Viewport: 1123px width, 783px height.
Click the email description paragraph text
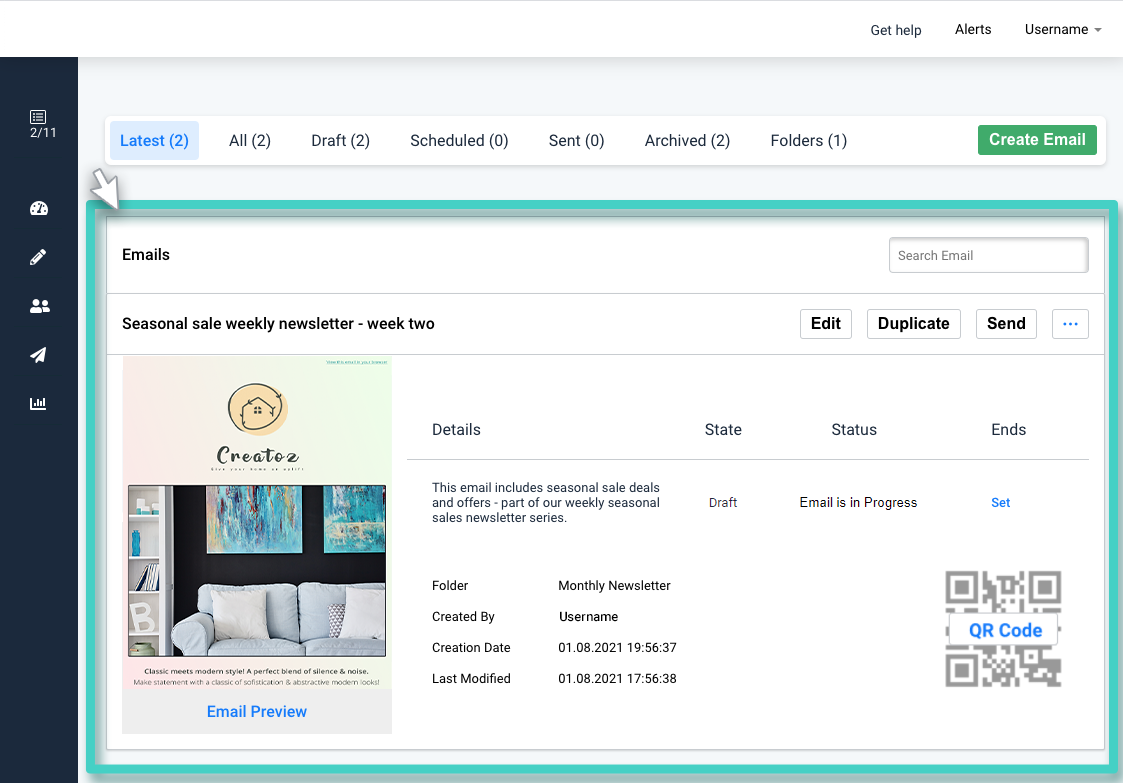(546, 503)
